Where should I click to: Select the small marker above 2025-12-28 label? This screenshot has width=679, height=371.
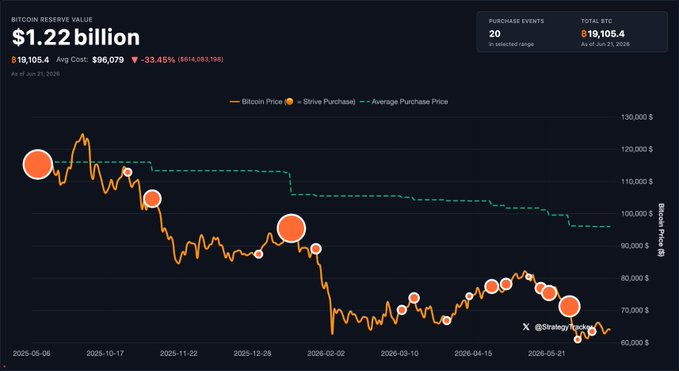coord(259,254)
